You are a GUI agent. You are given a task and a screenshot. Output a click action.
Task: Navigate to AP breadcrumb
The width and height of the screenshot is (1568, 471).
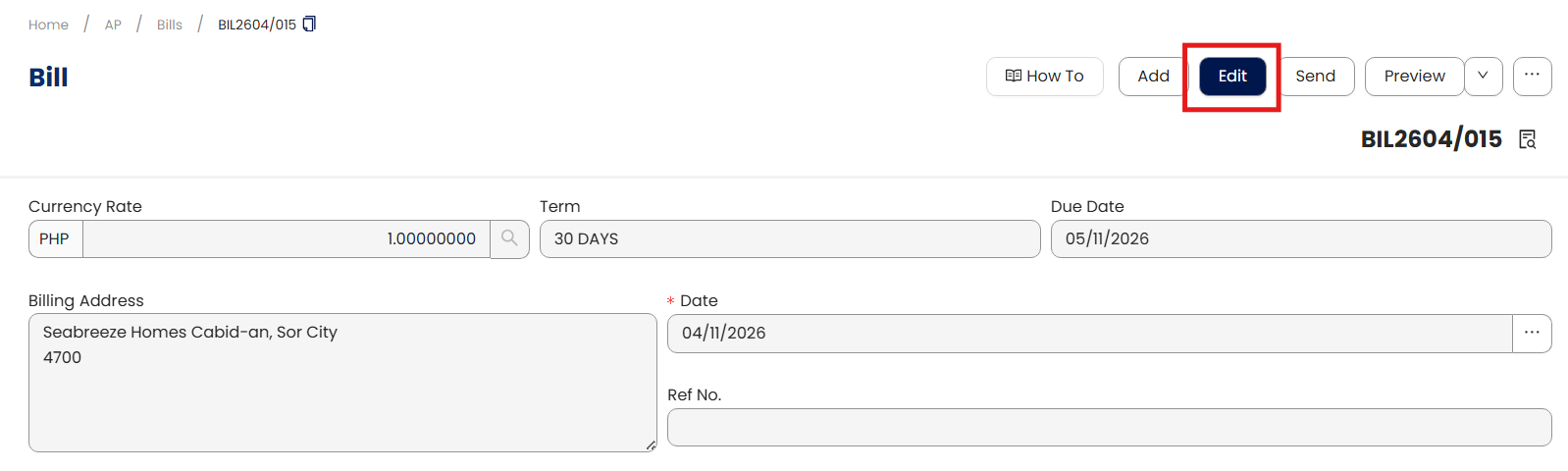tap(113, 25)
